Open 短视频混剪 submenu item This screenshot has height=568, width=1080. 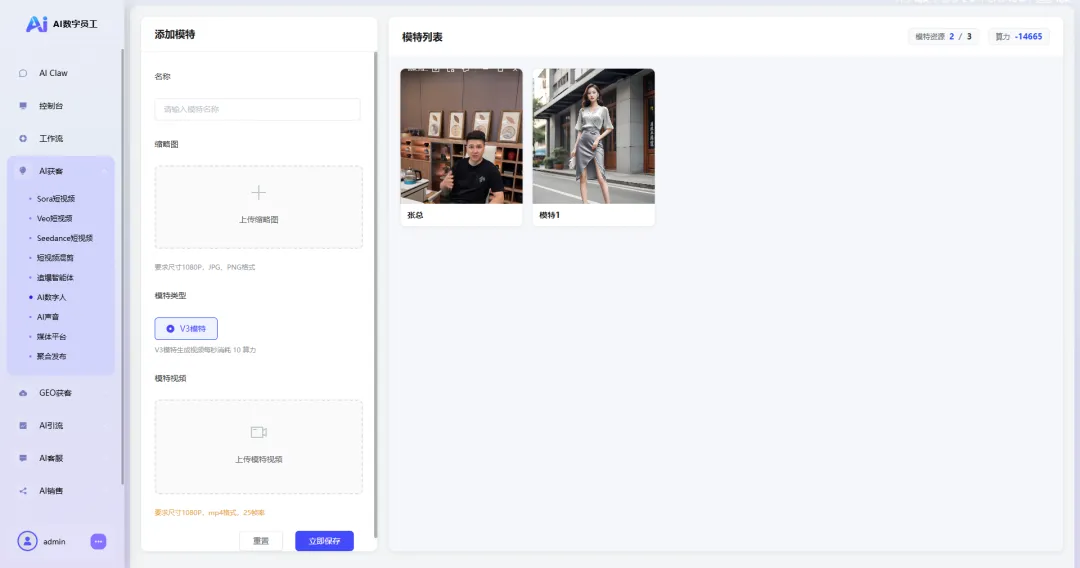pyautogui.click(x=55, y=258)
